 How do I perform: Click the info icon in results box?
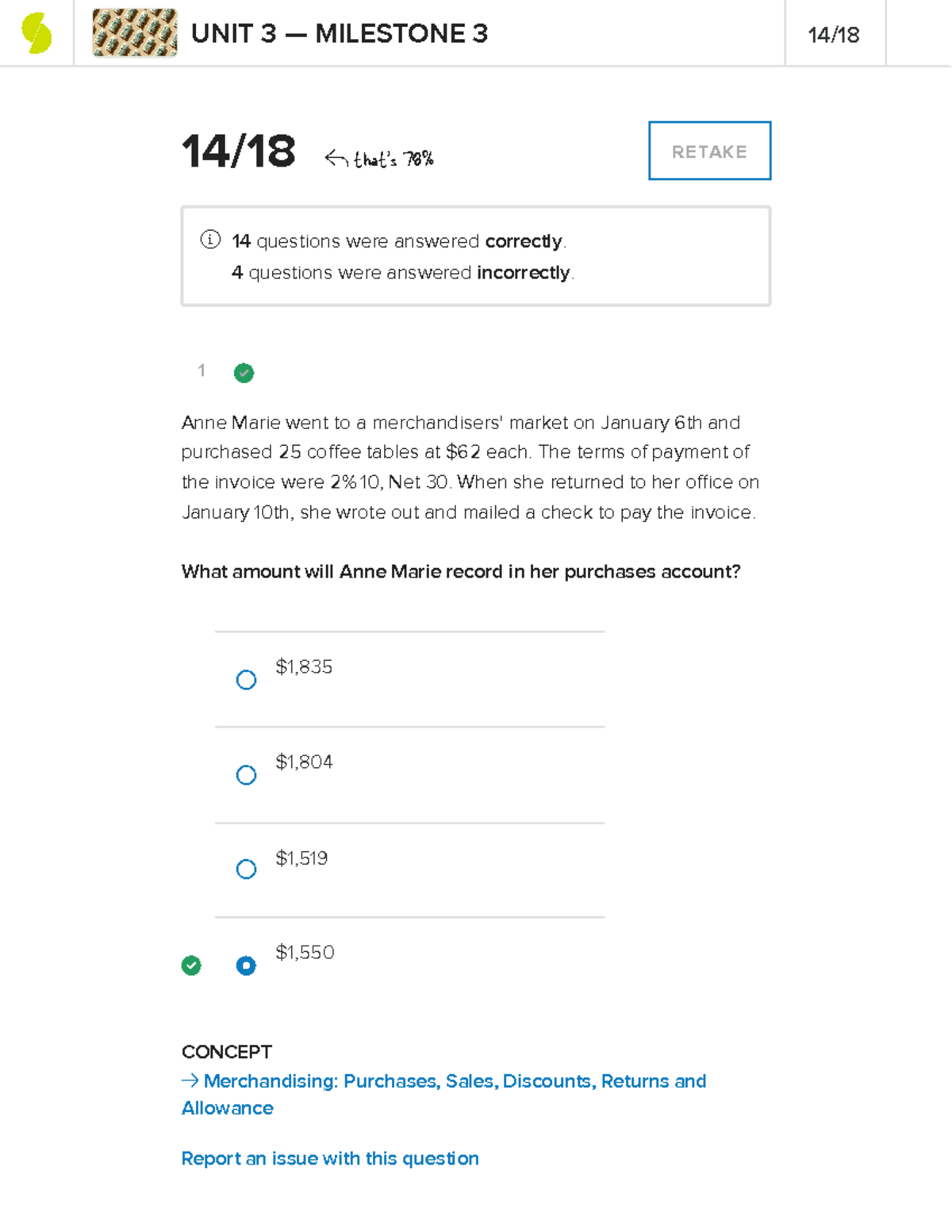click(x=210, y=240)
